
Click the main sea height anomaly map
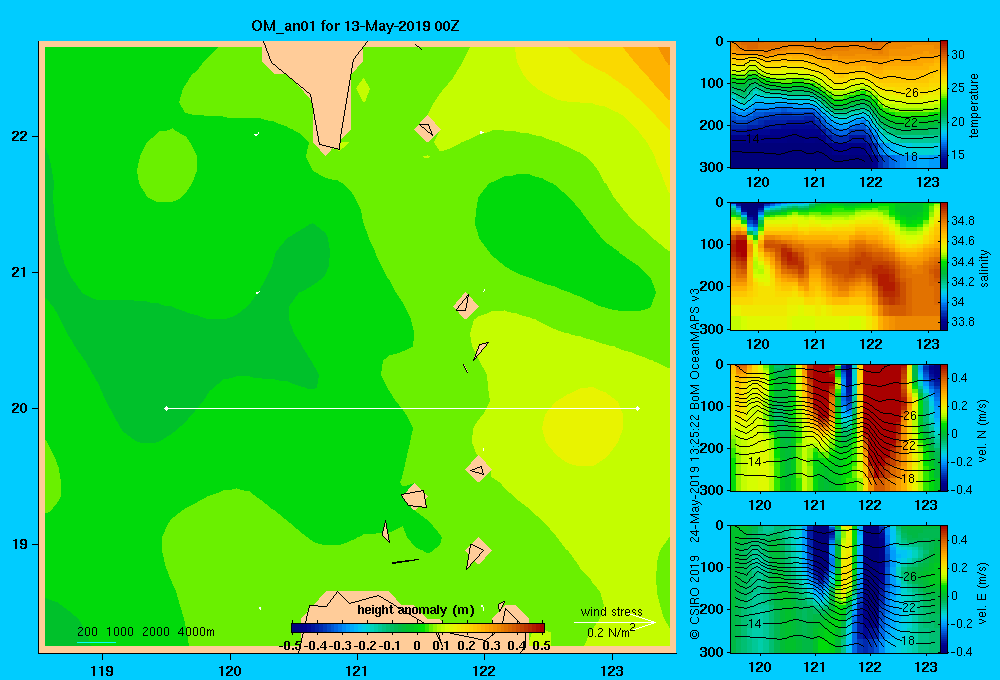(x=357, y=346)
